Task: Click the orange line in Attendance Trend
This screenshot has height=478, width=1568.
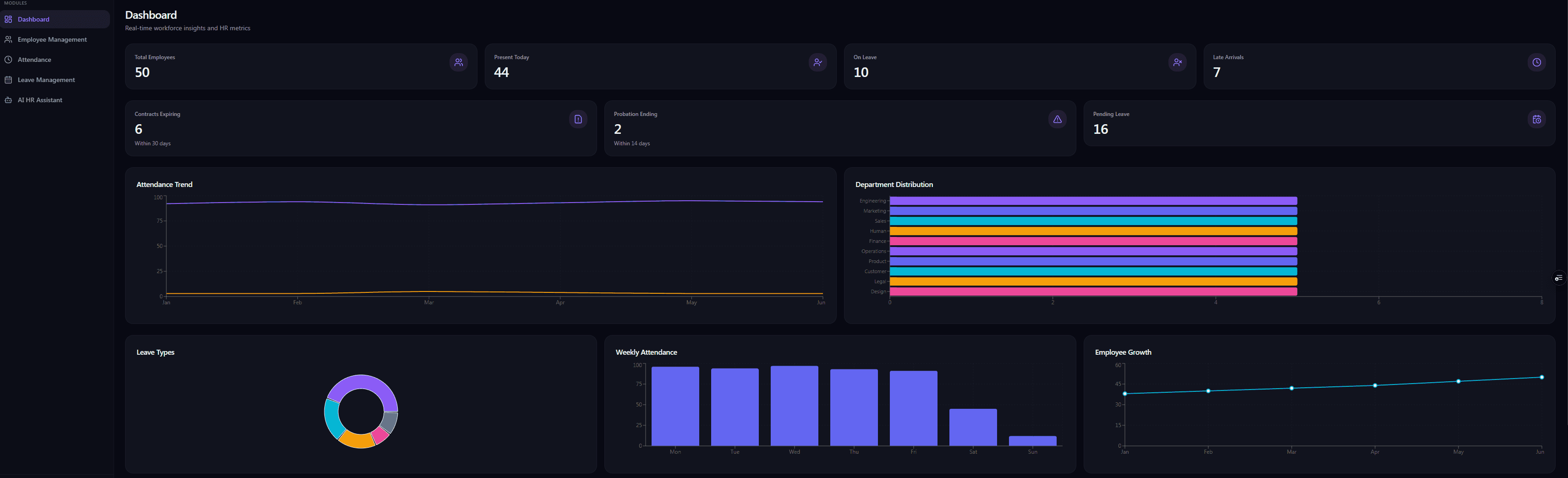Action: 494,293
